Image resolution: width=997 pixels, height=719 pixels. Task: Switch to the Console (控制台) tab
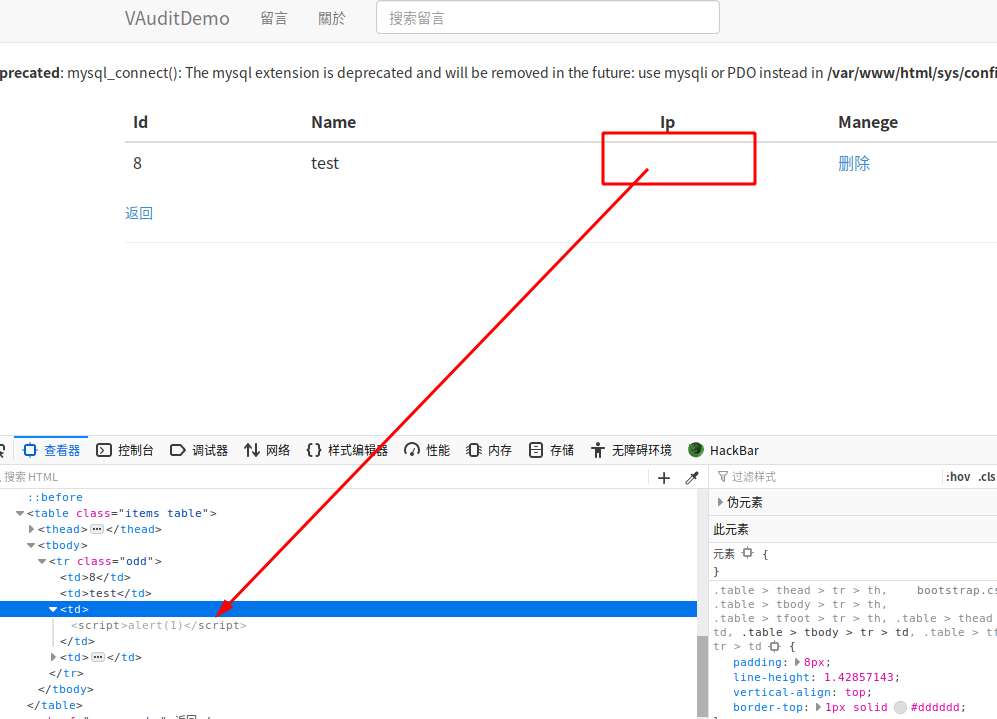tap(125, 451)
